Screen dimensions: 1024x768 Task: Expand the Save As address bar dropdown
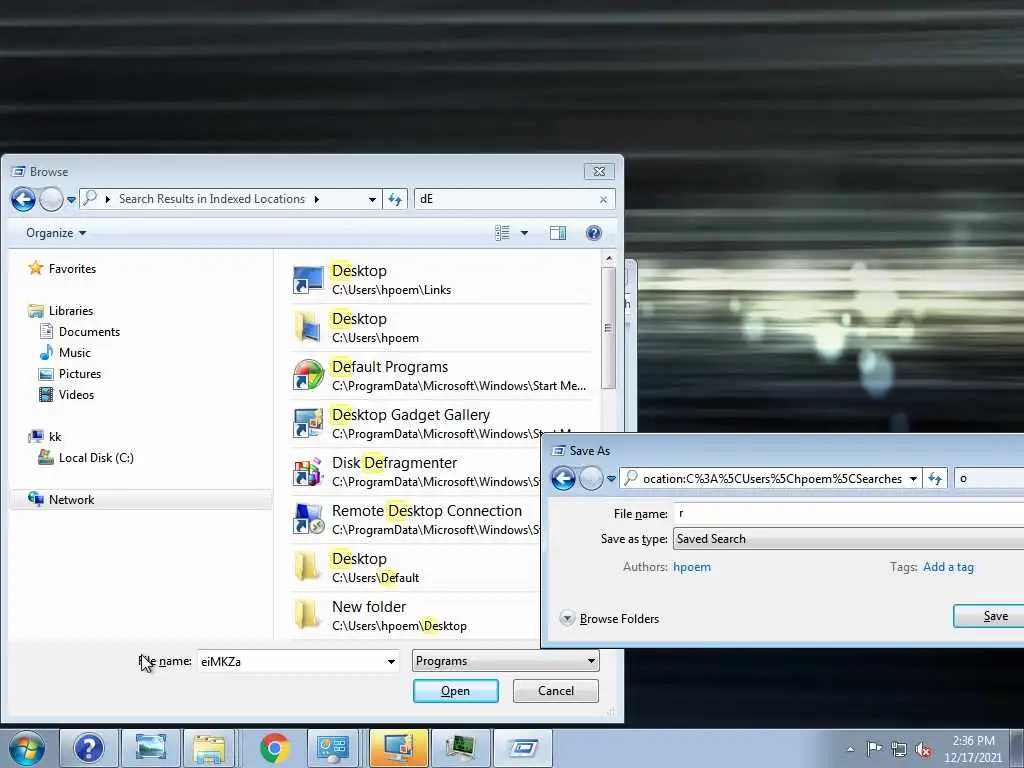pos(913,479)
